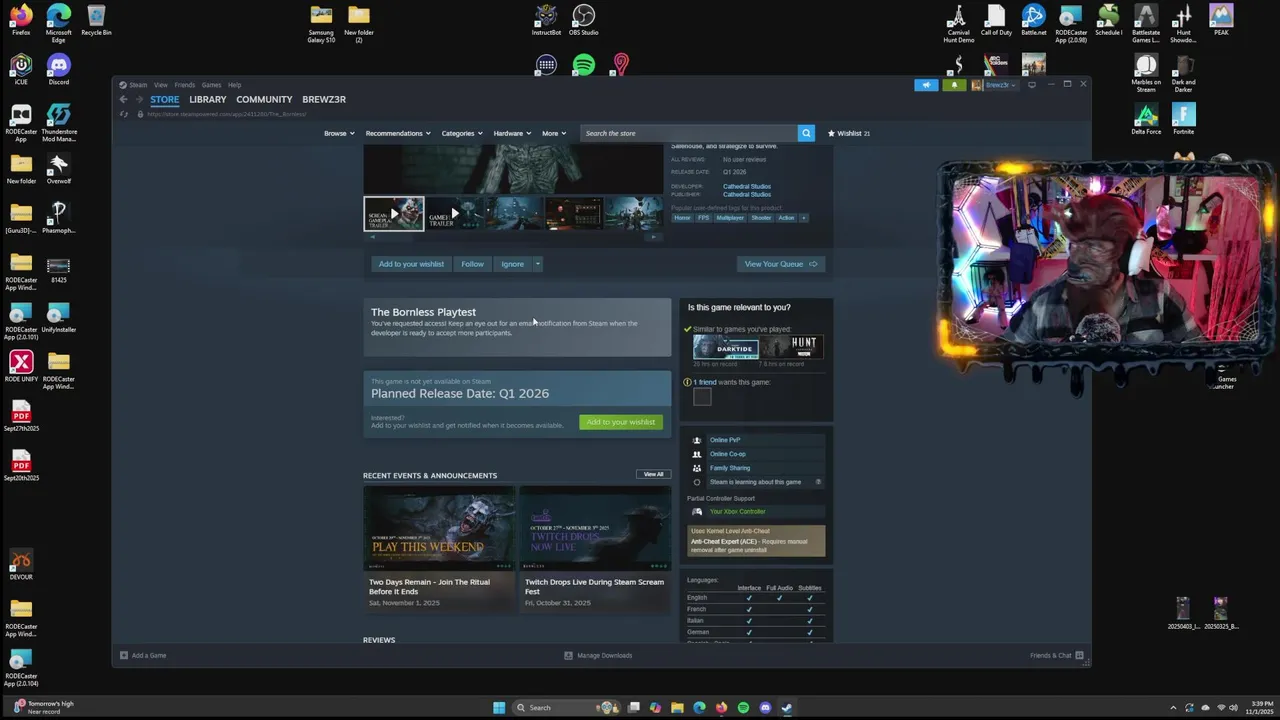The height and width of the screenshot is (720, 1280).
Task: Expand the Categories dropdown
Action: [x=462, y=133]
